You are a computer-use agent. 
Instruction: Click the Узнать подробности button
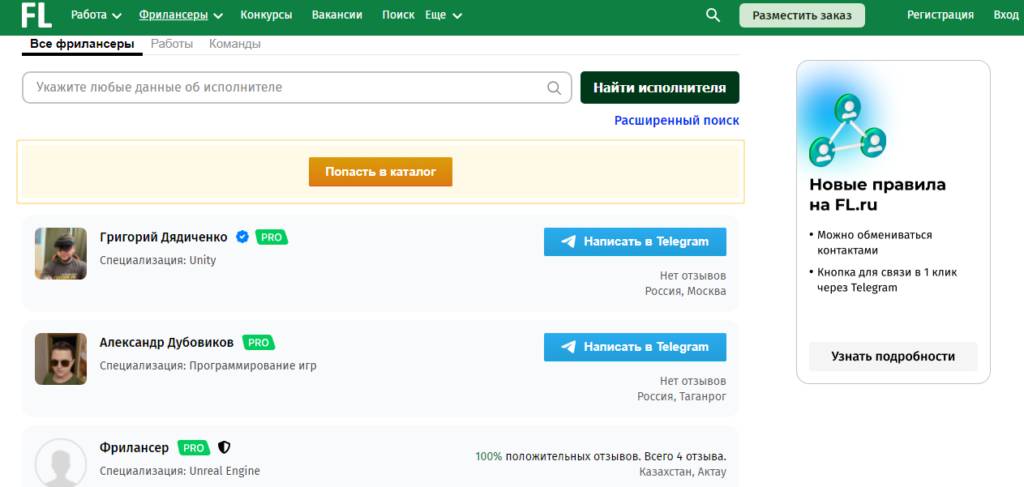coord(893,356)
